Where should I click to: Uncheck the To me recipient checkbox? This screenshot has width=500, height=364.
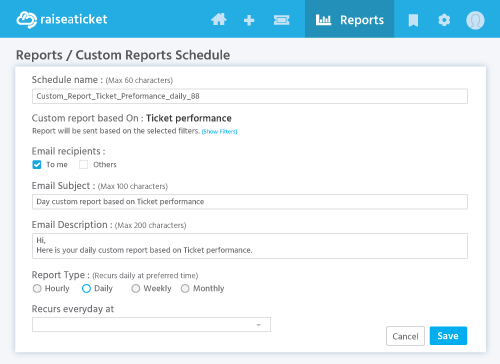coord(37,165)
